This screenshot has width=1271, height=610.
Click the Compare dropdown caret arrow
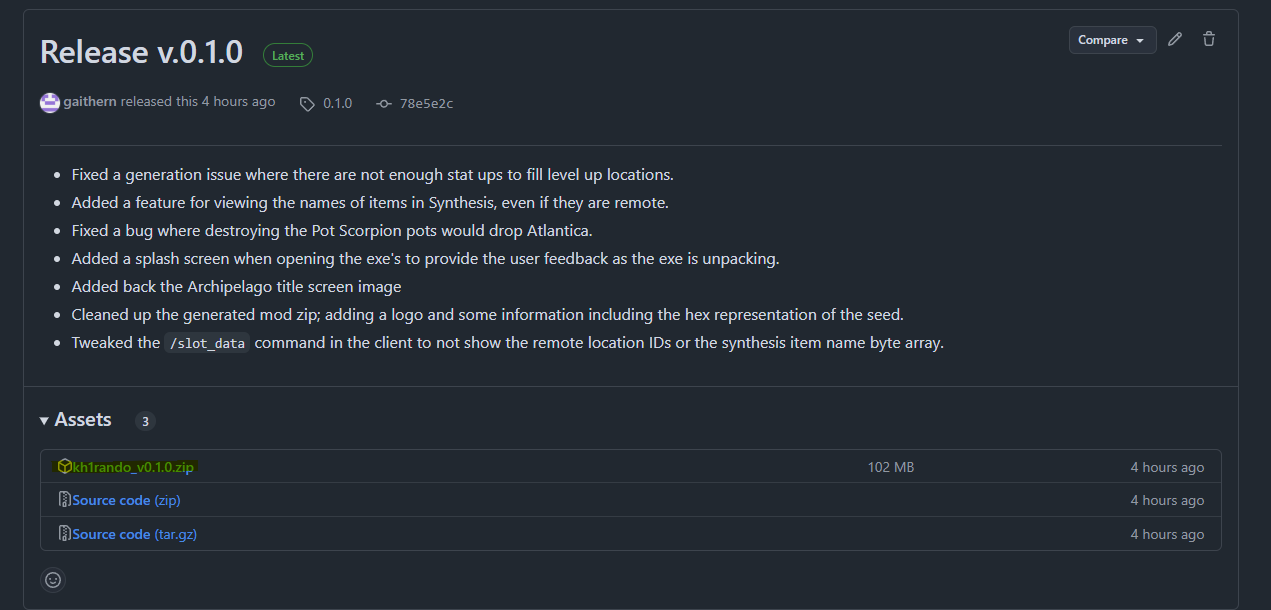1140,41
